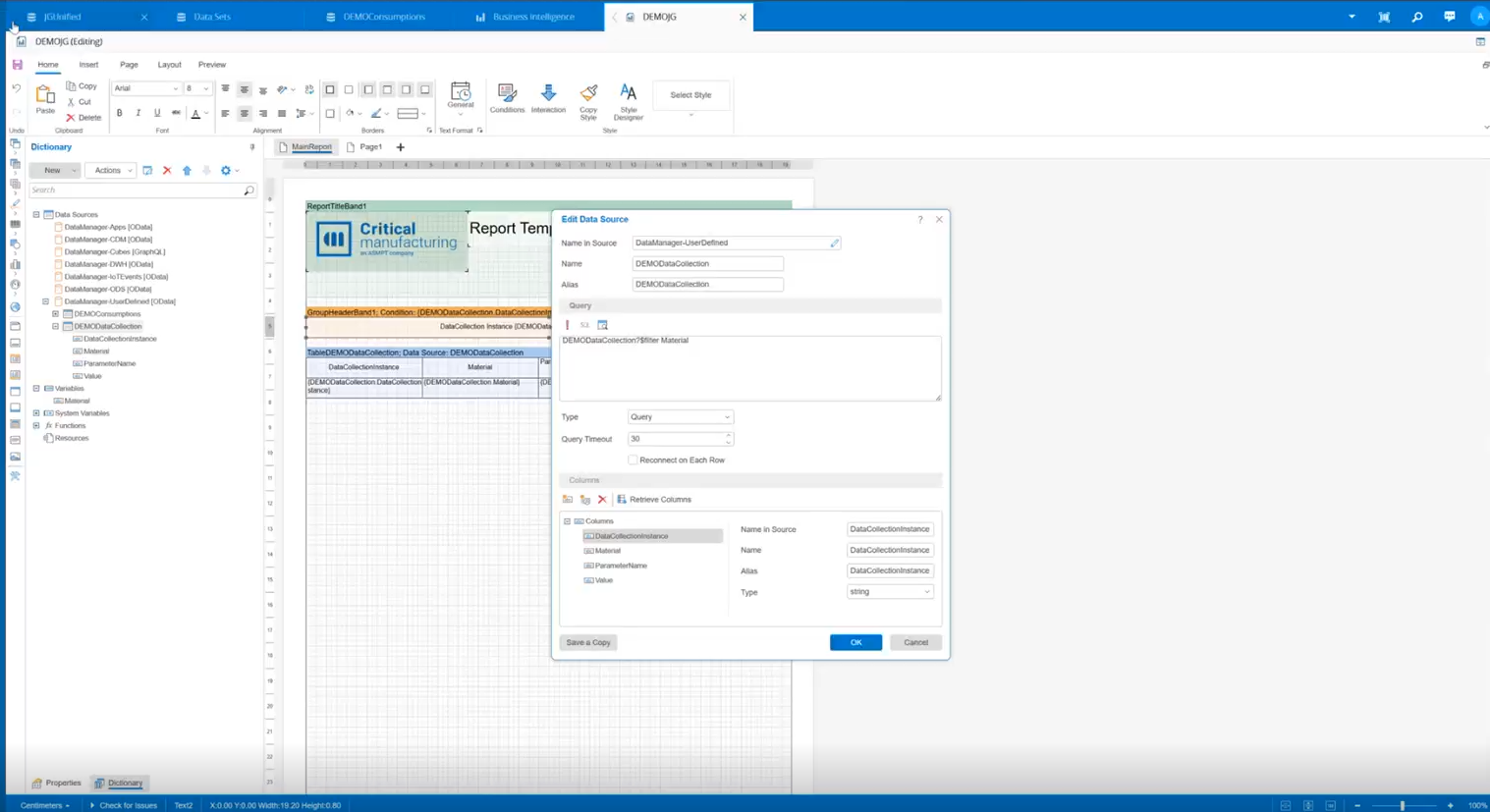The width and height of the screenshot is (1490, 812).
Task: Switch to the Layout ribbon tab
Action: coord(169,65)
